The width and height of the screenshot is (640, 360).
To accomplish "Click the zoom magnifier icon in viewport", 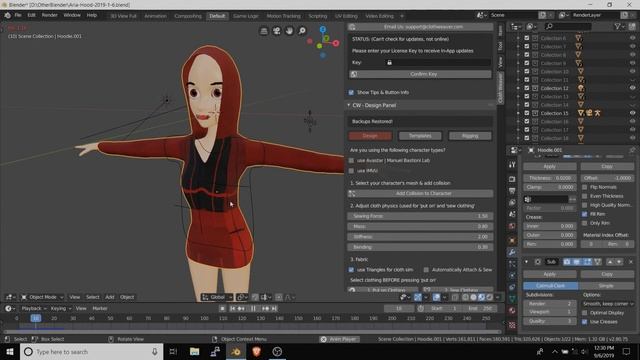I will coord(302,31).
